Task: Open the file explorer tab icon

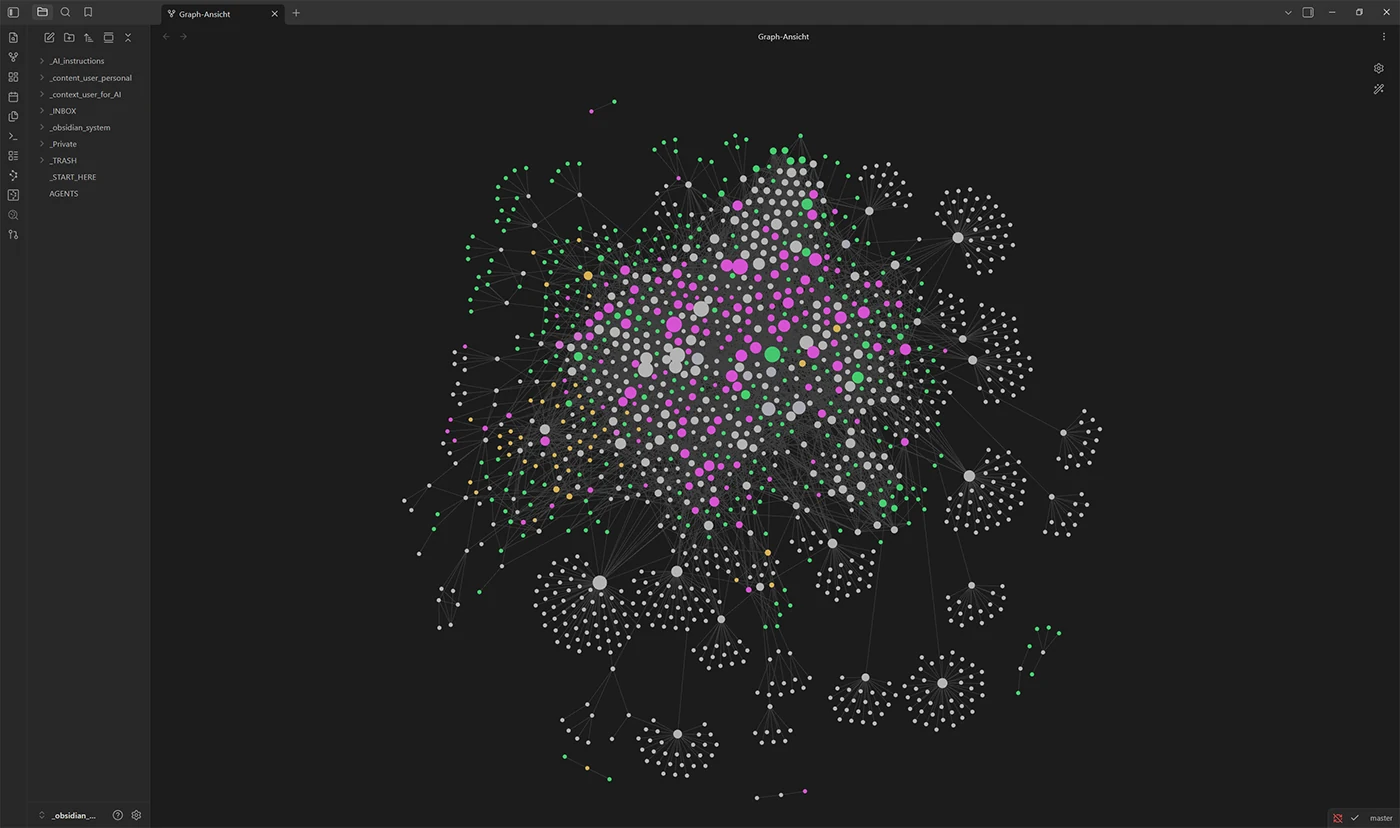Action: [42, 12]
